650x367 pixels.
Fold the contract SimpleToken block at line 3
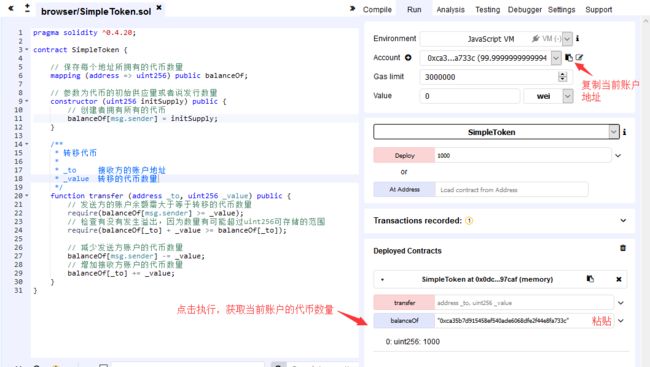27,49
